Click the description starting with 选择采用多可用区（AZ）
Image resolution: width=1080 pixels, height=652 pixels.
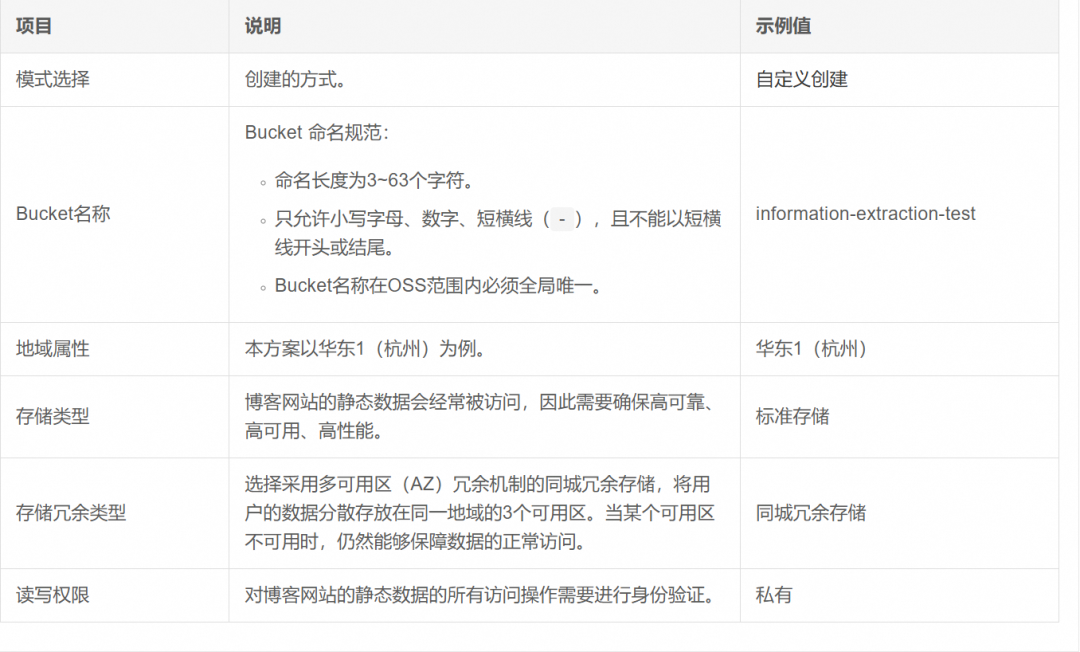(480, 513)
